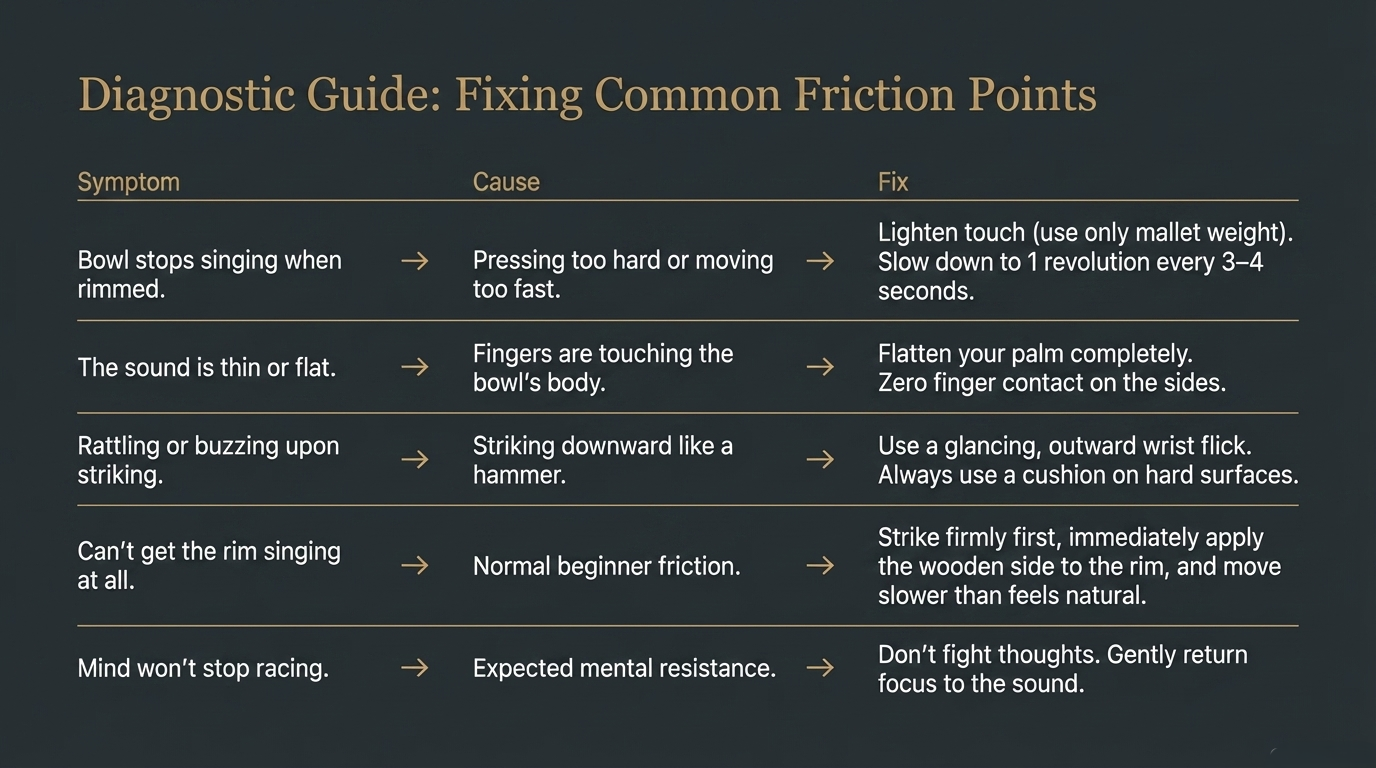Click the arrow after "Normal beginner friction"
The width and height of the screenshot is (1376, 768).
[820, 566]
